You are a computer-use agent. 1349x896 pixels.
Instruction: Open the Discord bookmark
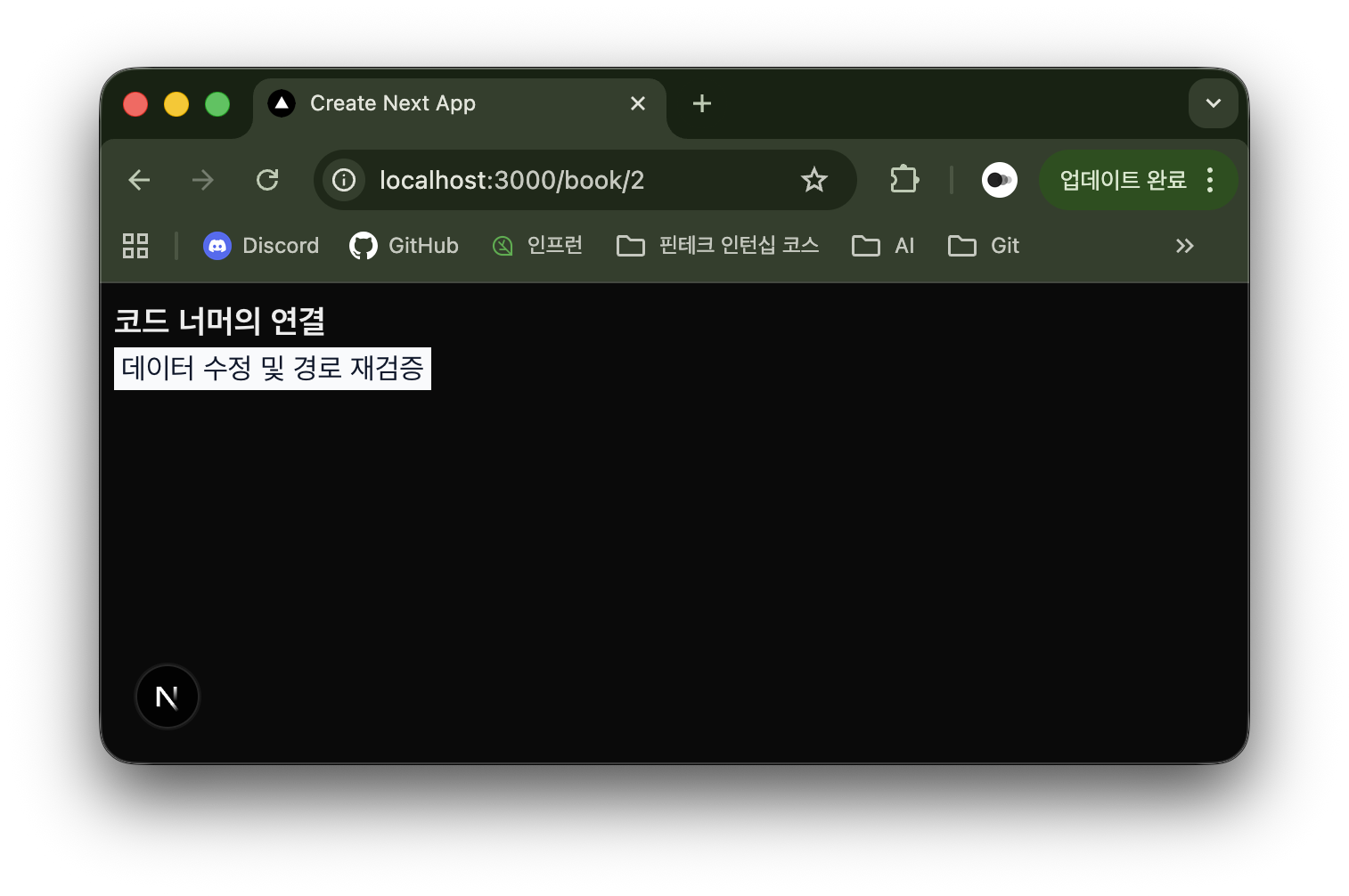(261, 246)
